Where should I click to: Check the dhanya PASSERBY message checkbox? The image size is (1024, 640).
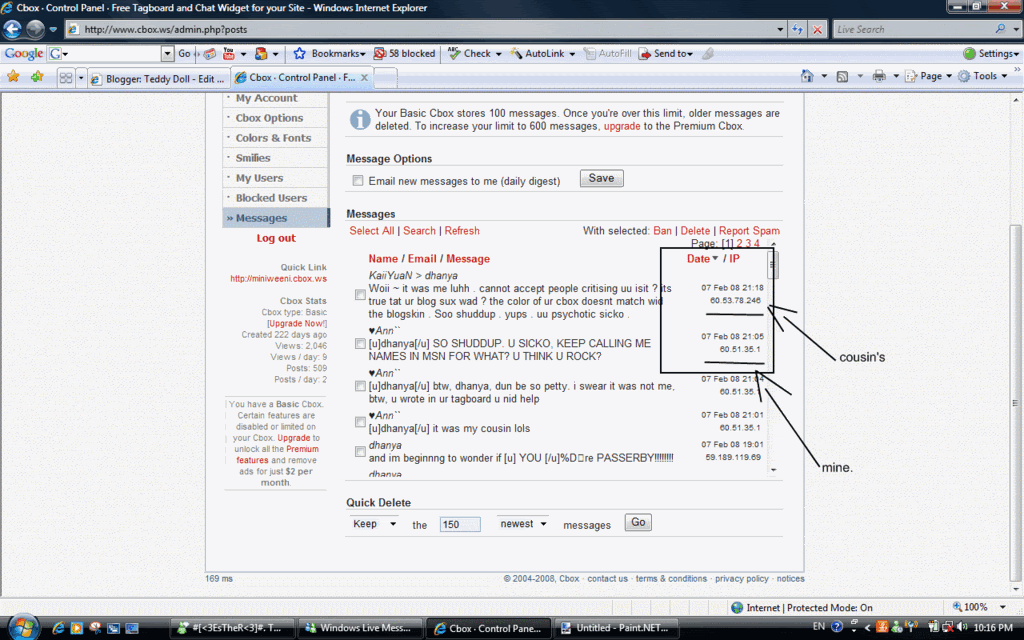[360, 452]
